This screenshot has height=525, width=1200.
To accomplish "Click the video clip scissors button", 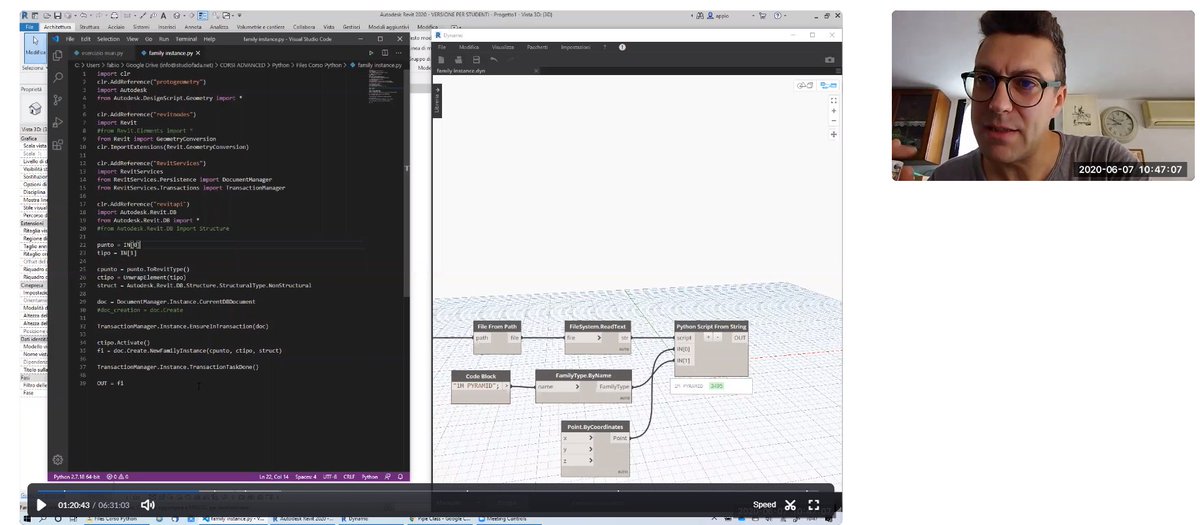I will [790, 505].
